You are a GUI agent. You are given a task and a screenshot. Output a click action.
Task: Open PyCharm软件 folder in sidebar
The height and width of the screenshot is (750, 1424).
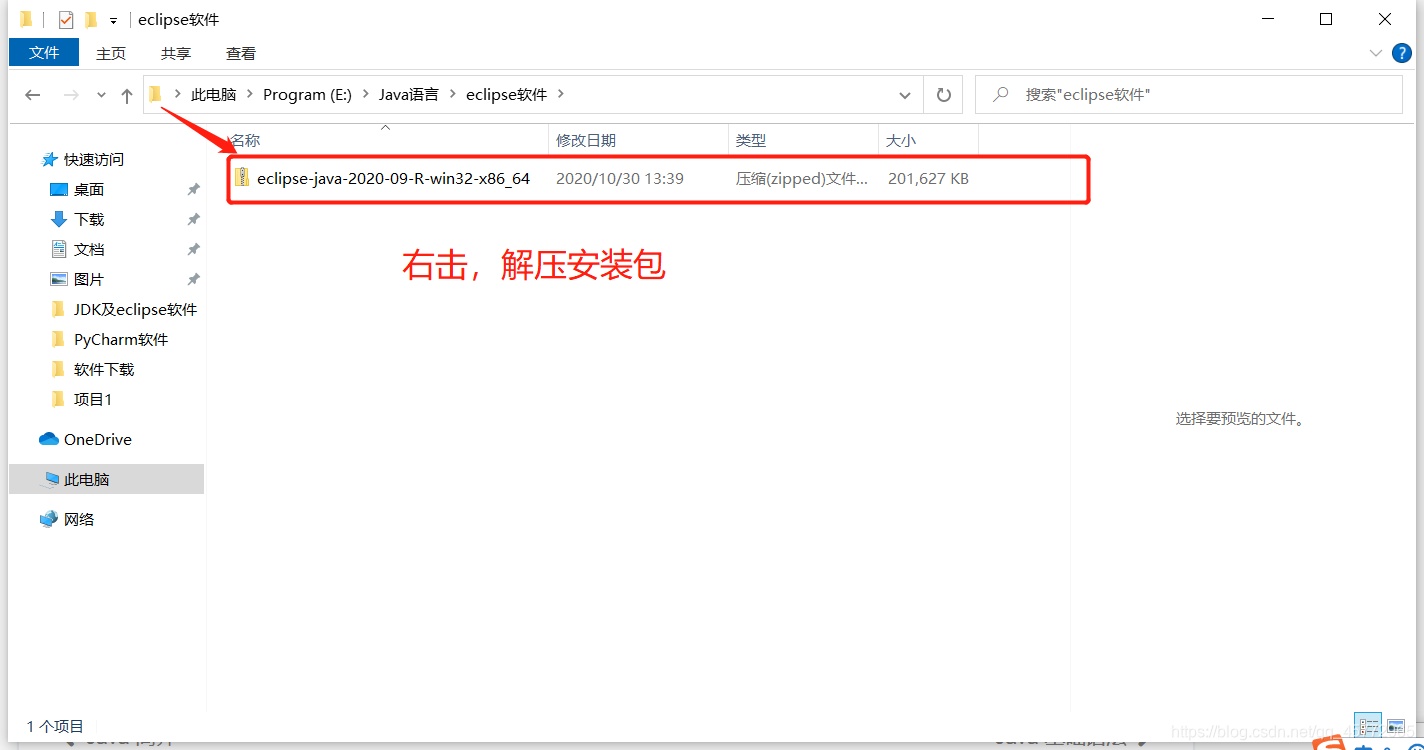(x=121, y=340)
